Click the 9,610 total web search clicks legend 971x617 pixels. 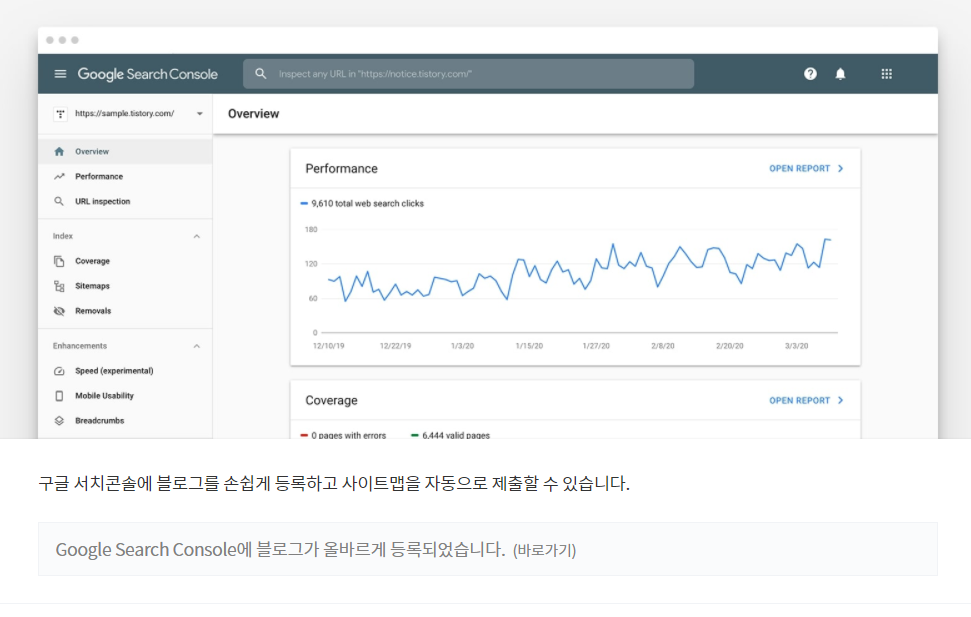(x=362, y=203)
